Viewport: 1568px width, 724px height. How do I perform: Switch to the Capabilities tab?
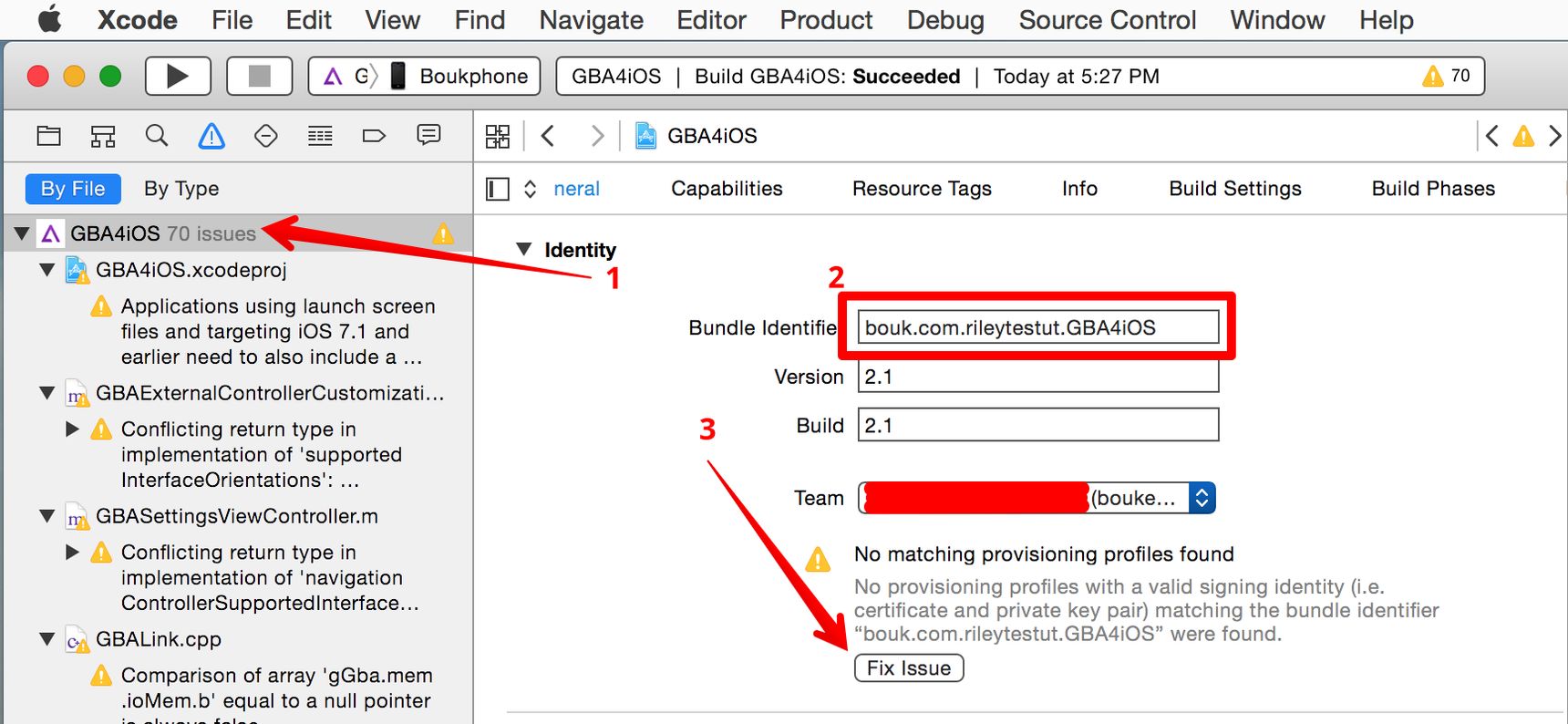pyautogui.click(x=727, y=189)
